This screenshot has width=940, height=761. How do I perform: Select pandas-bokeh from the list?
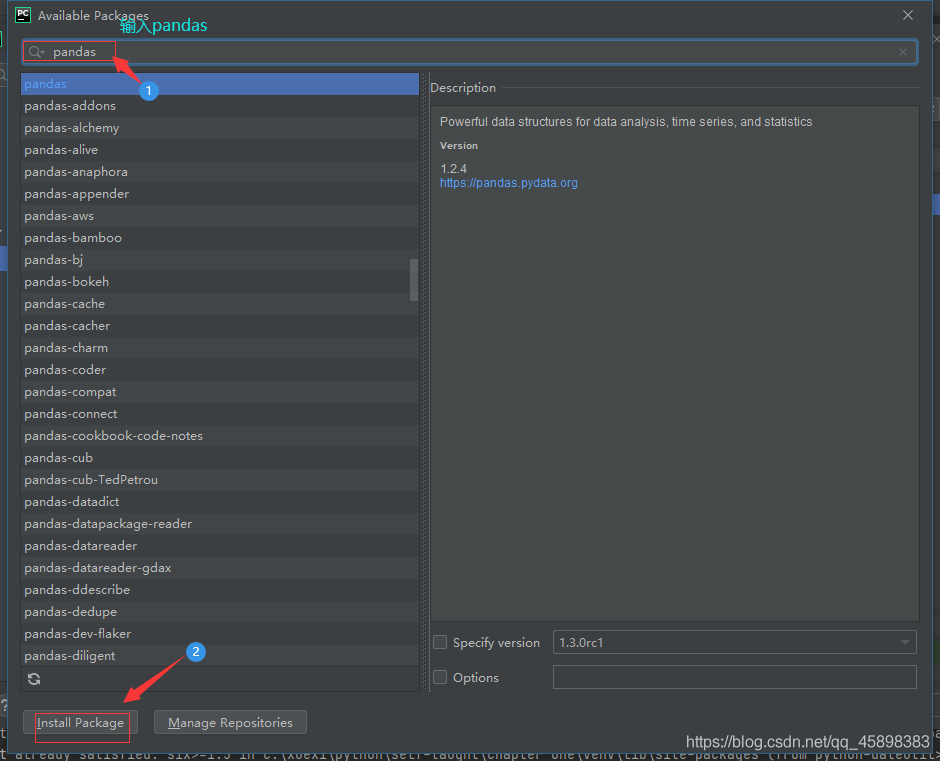point(67,282)
